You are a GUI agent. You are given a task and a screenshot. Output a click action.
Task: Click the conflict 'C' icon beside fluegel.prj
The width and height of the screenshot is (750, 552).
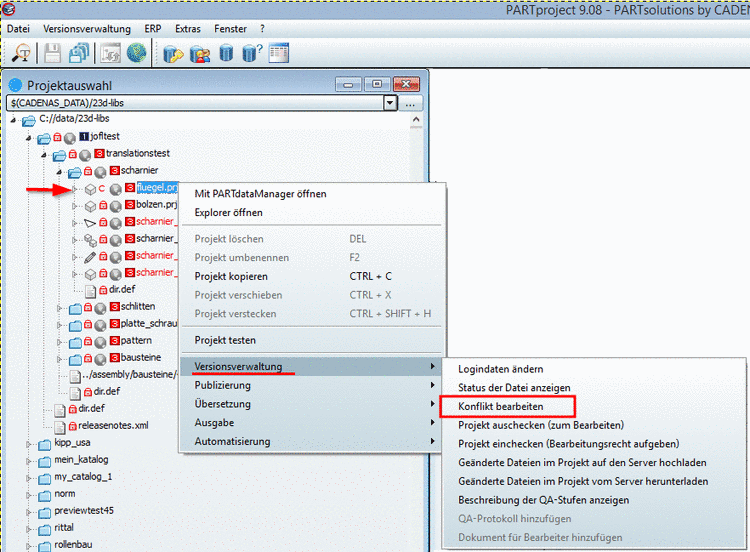pos(101,188)
